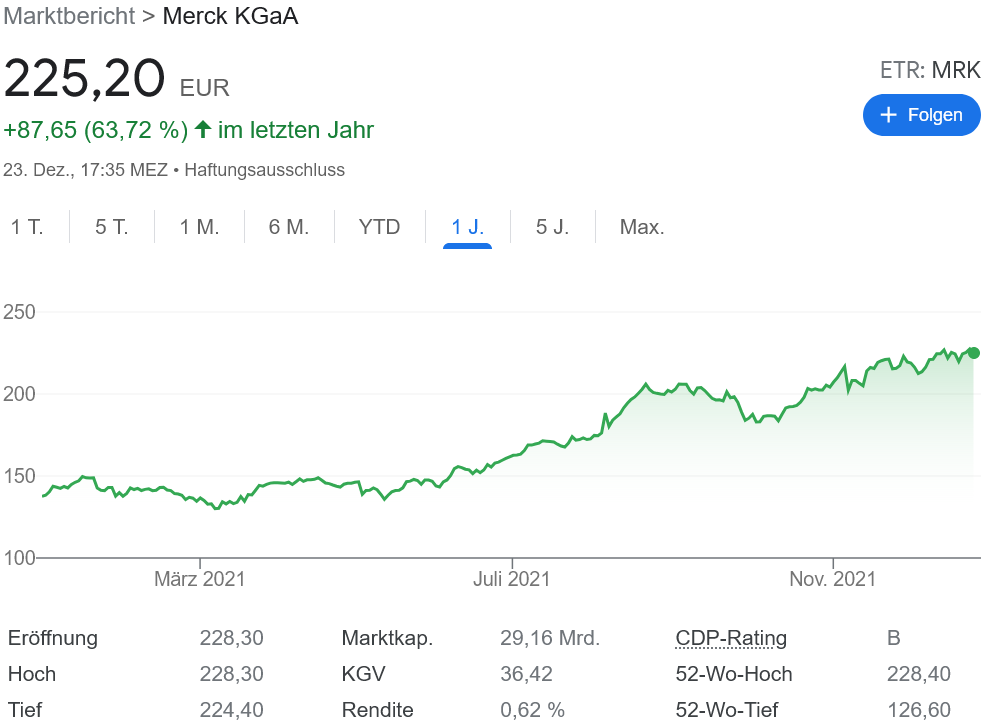The image size is (981, 727).
Task: Select the 1 T. timeframe
Action: [x=28, y=227]
